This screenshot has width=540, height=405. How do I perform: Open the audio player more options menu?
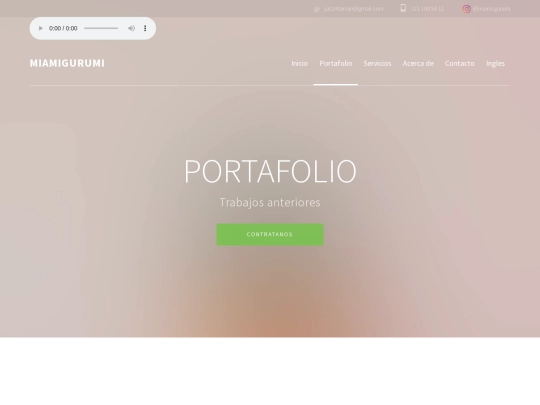click(x=145, y=28)
